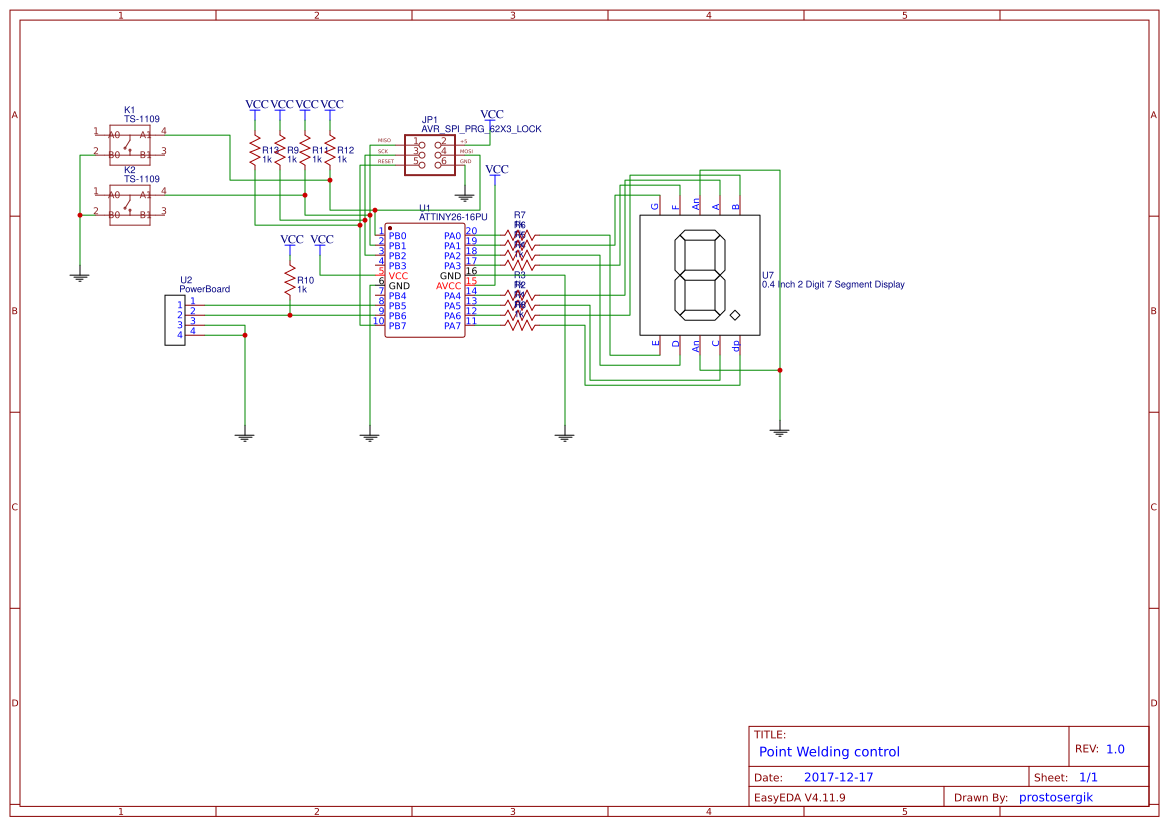This screenshot has width=1169, height=827.
Task: Click the VCC flag directly above R10
Action: coord(291,240)
